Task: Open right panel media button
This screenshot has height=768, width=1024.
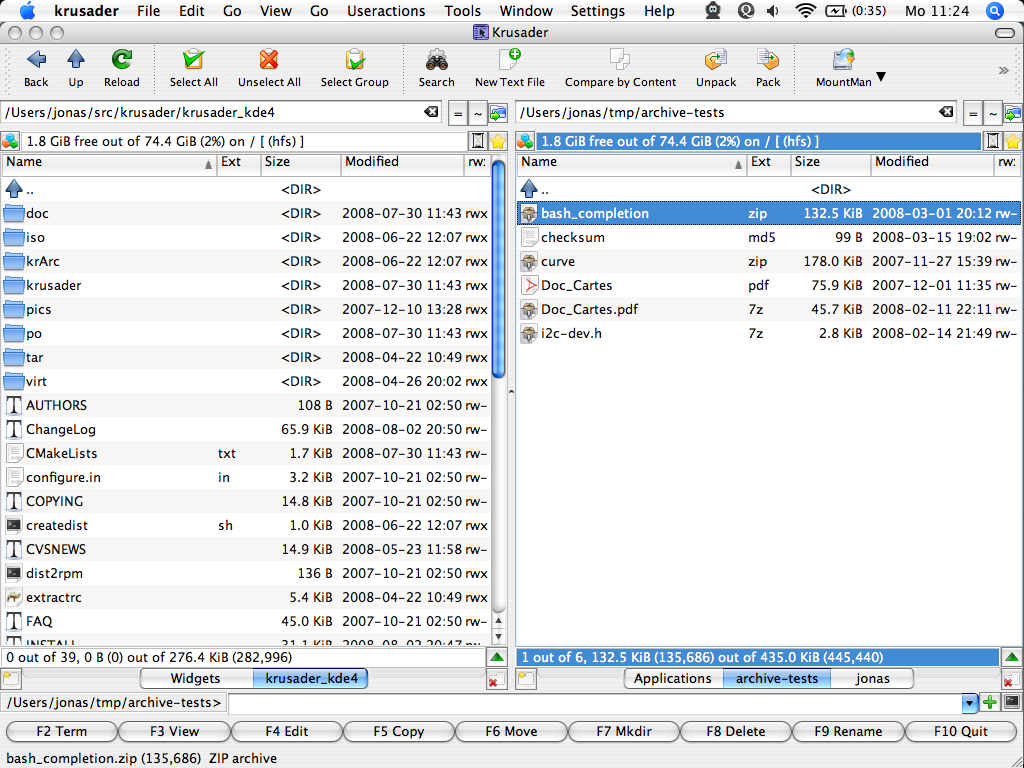Action: point(525,141)
